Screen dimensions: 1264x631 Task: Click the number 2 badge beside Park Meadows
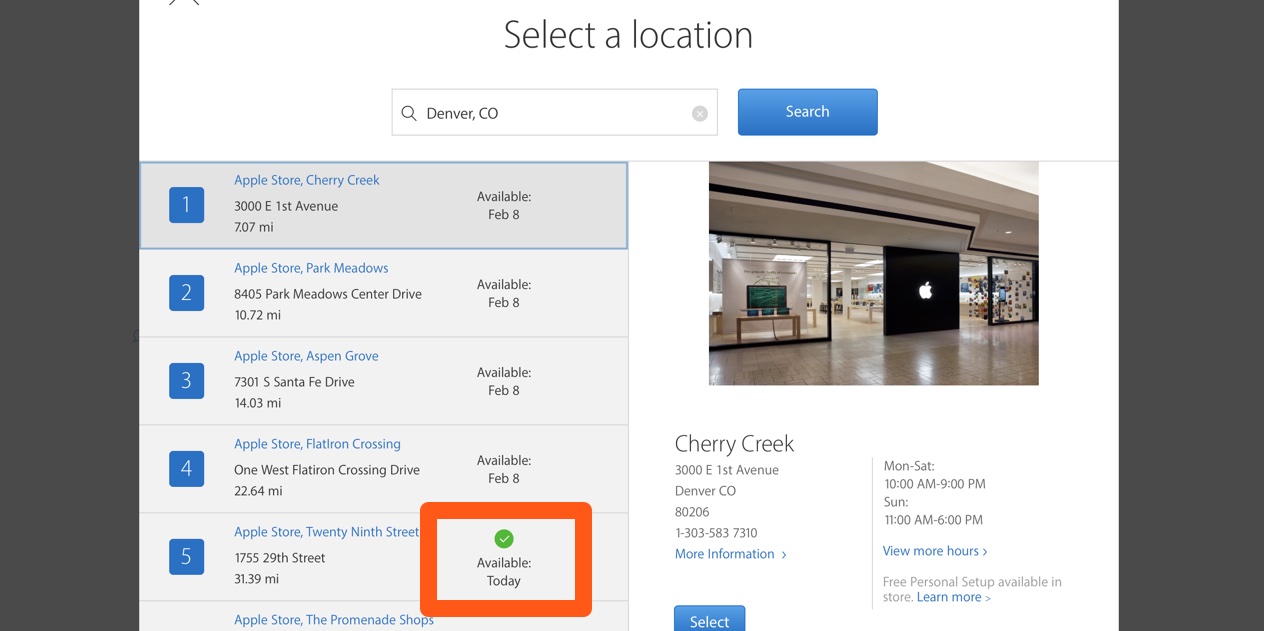pos(186,292)
